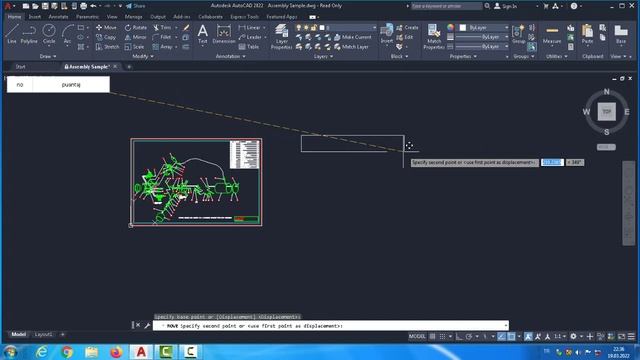Click the Group tool
This screenshot has width=640, height=360.
click(518, 33)
